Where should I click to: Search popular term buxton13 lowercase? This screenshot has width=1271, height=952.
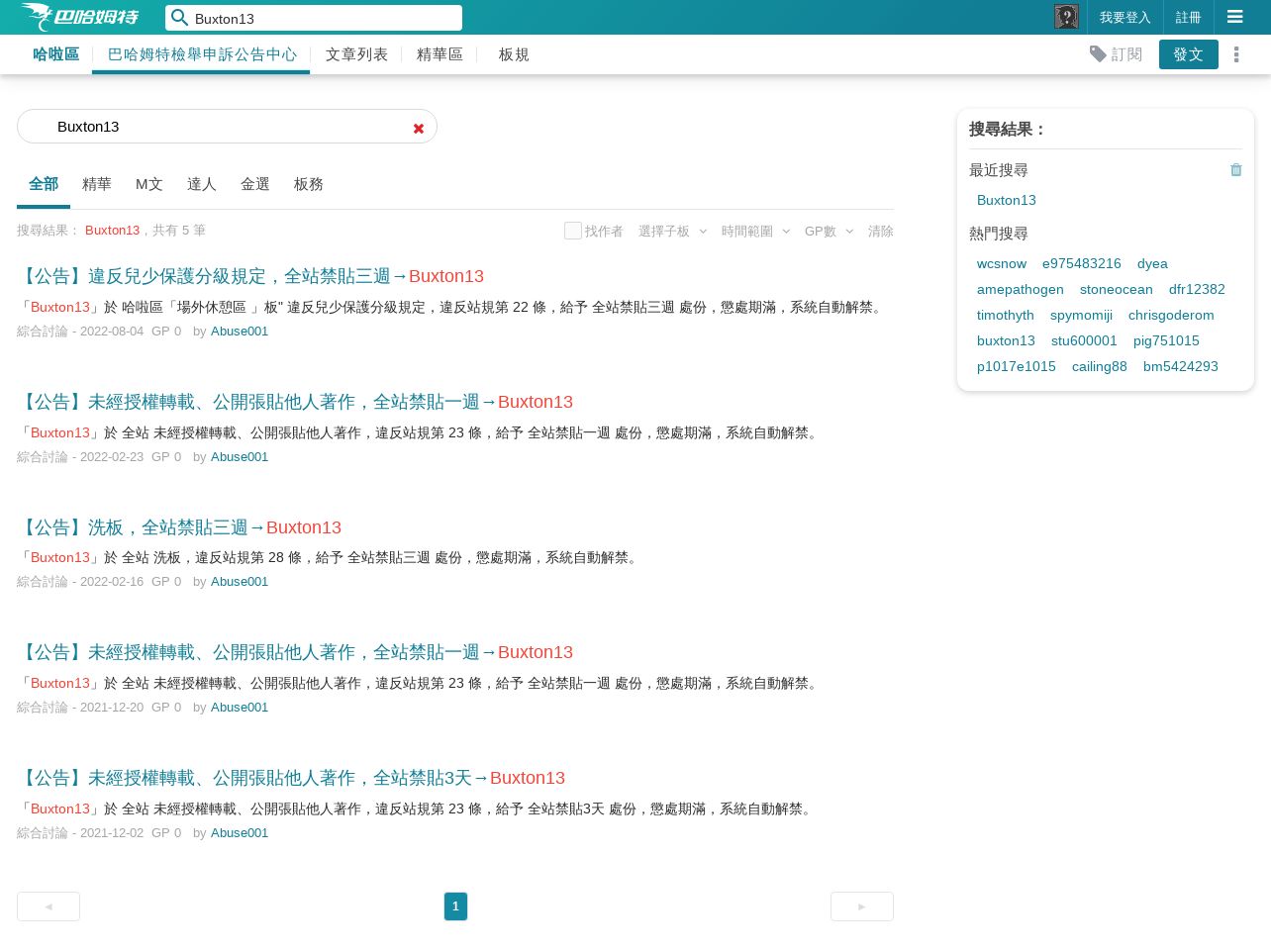[1006, 340]
